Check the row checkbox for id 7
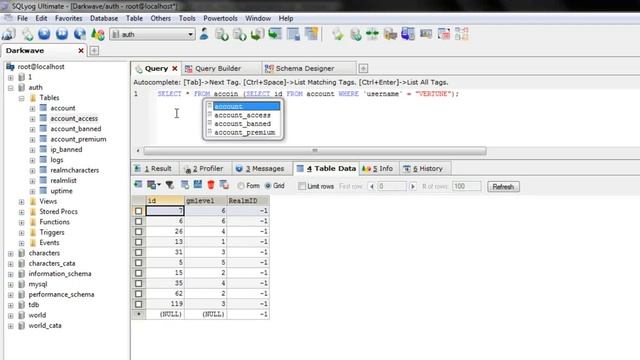 (138, 211)
